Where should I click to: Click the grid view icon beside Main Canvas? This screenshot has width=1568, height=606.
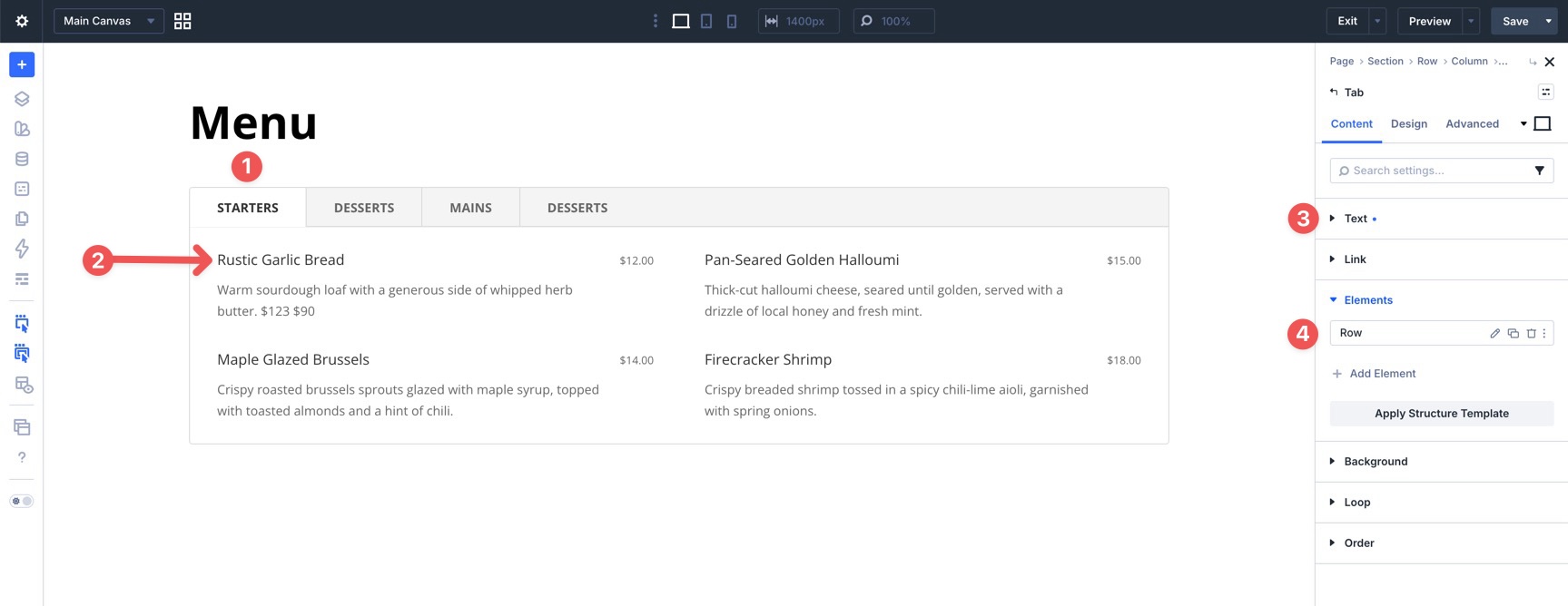click(x=182, y=21)
